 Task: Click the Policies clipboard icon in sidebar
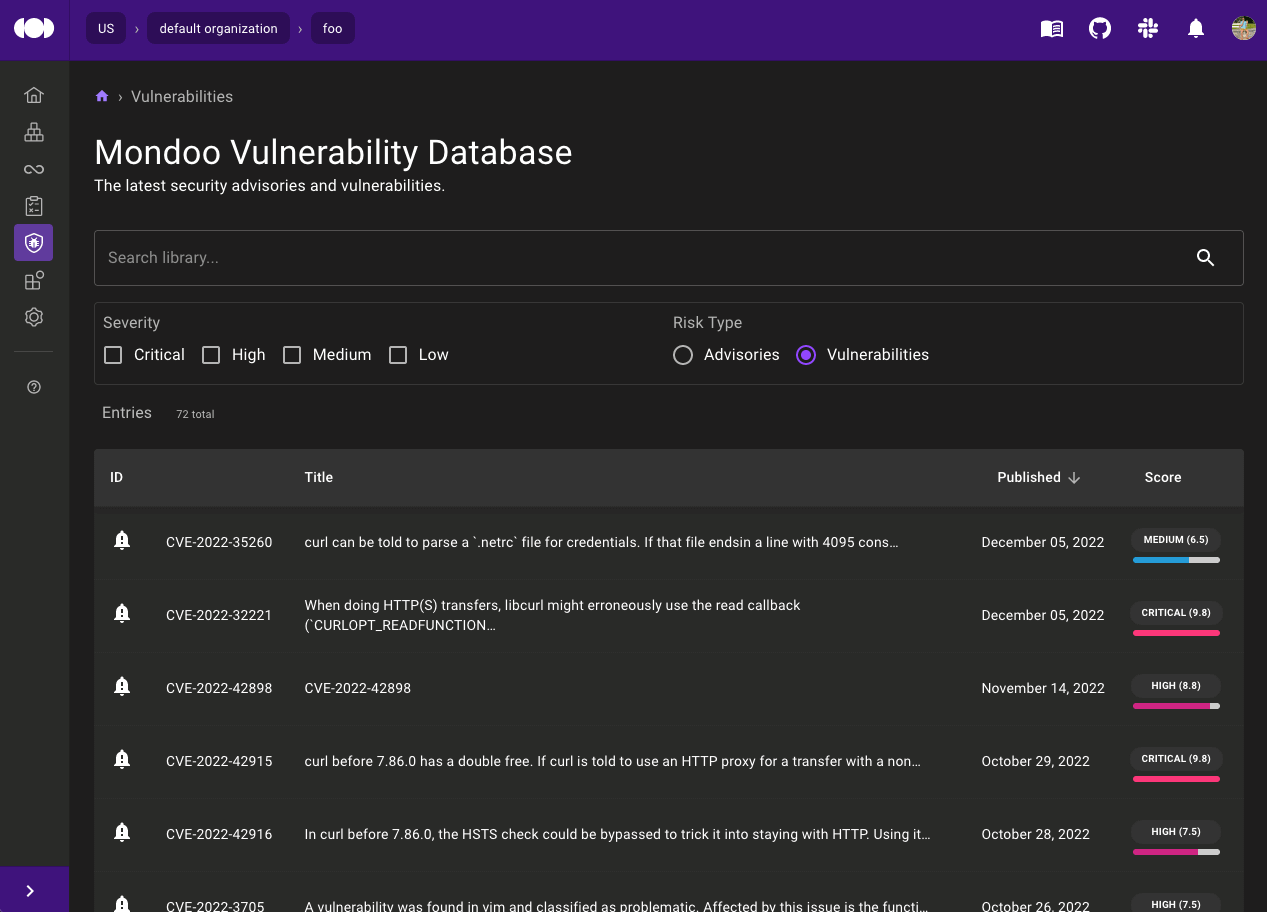pos(33,205)
